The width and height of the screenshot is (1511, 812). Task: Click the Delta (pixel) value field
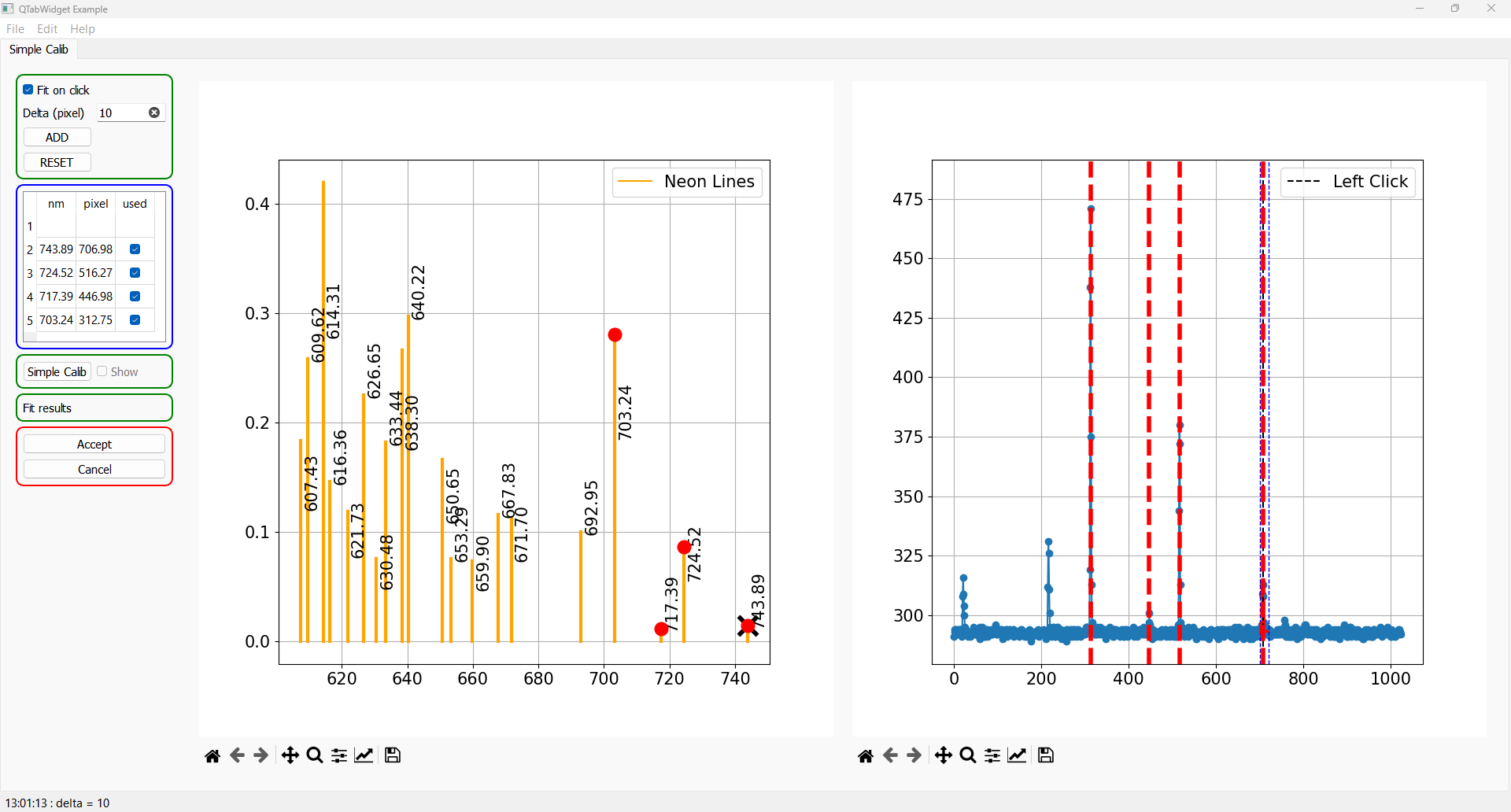(123, 113)
